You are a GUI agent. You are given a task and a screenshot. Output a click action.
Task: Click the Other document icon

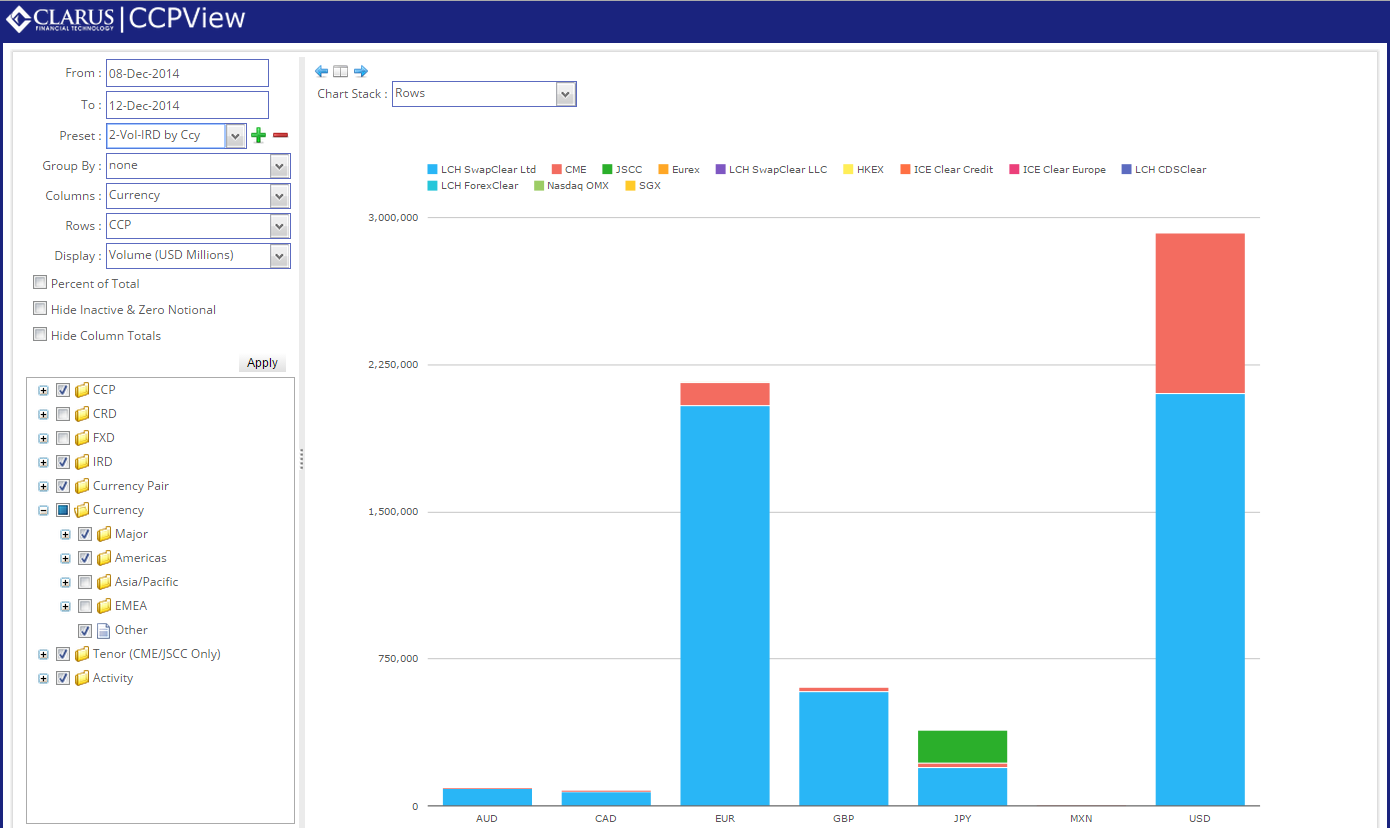104,630
